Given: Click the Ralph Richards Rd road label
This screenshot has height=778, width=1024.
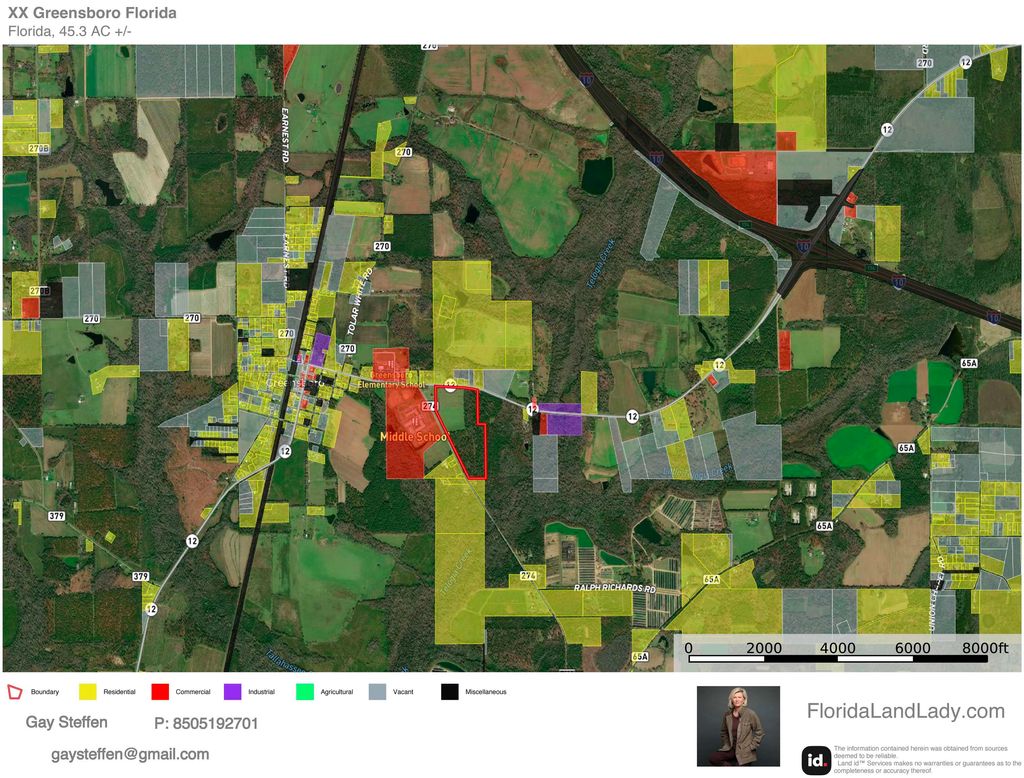Looking at the screenshot, I should [614, 588].
